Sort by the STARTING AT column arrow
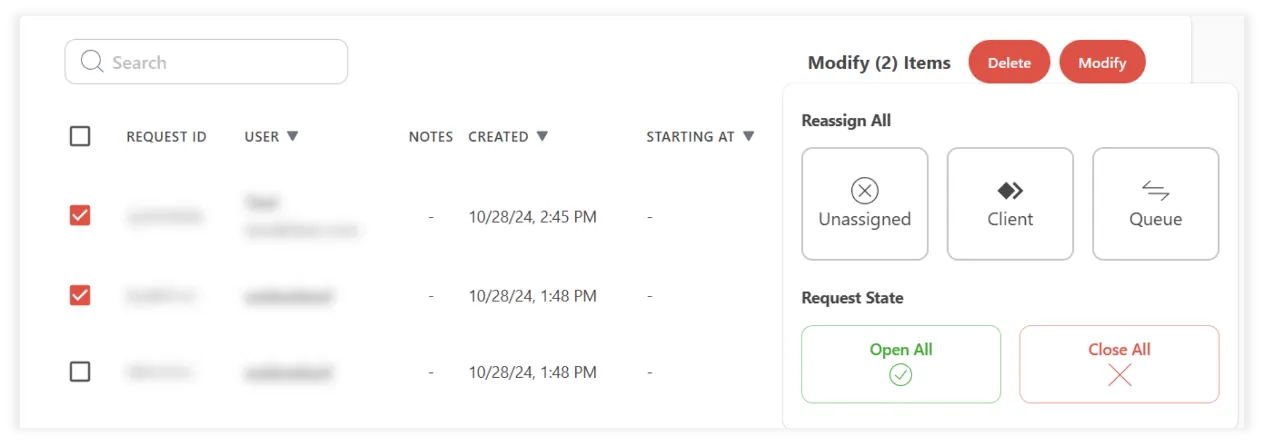Screen dimensions: 1264x444 [x=748, y=136]
